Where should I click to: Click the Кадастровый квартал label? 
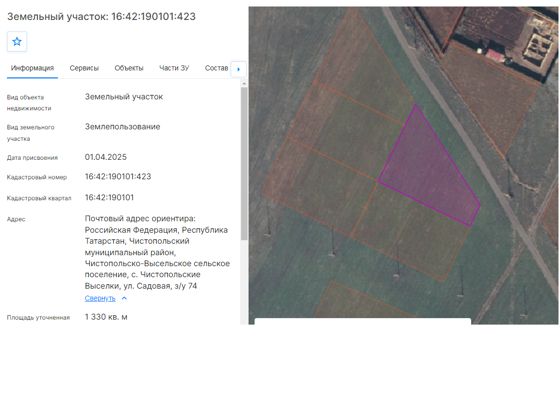[39, 198]
